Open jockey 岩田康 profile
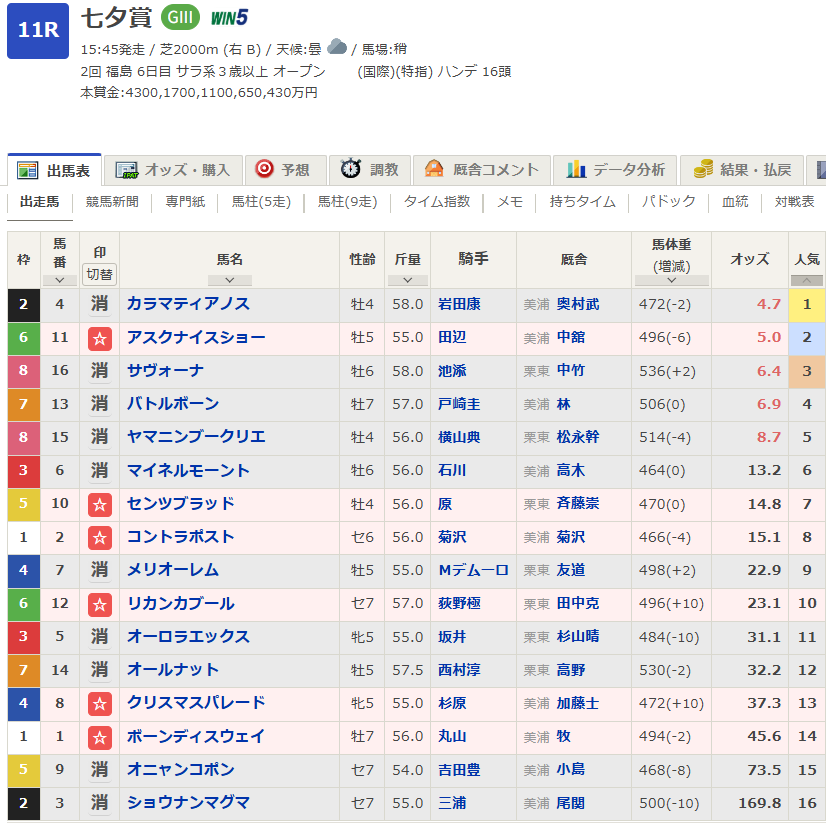 click(x=459, y=304)
